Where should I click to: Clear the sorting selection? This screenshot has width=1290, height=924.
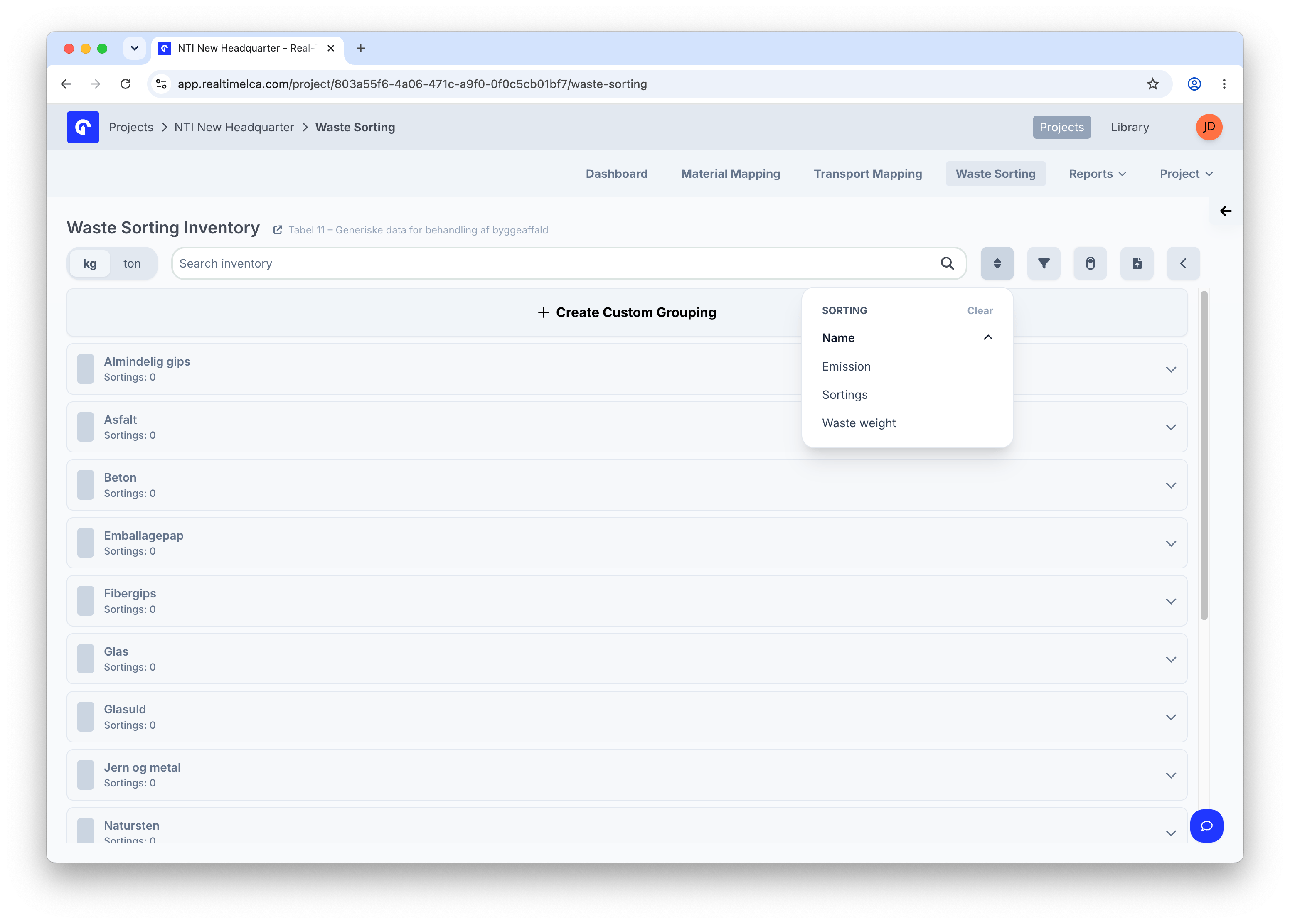(980, 310)
